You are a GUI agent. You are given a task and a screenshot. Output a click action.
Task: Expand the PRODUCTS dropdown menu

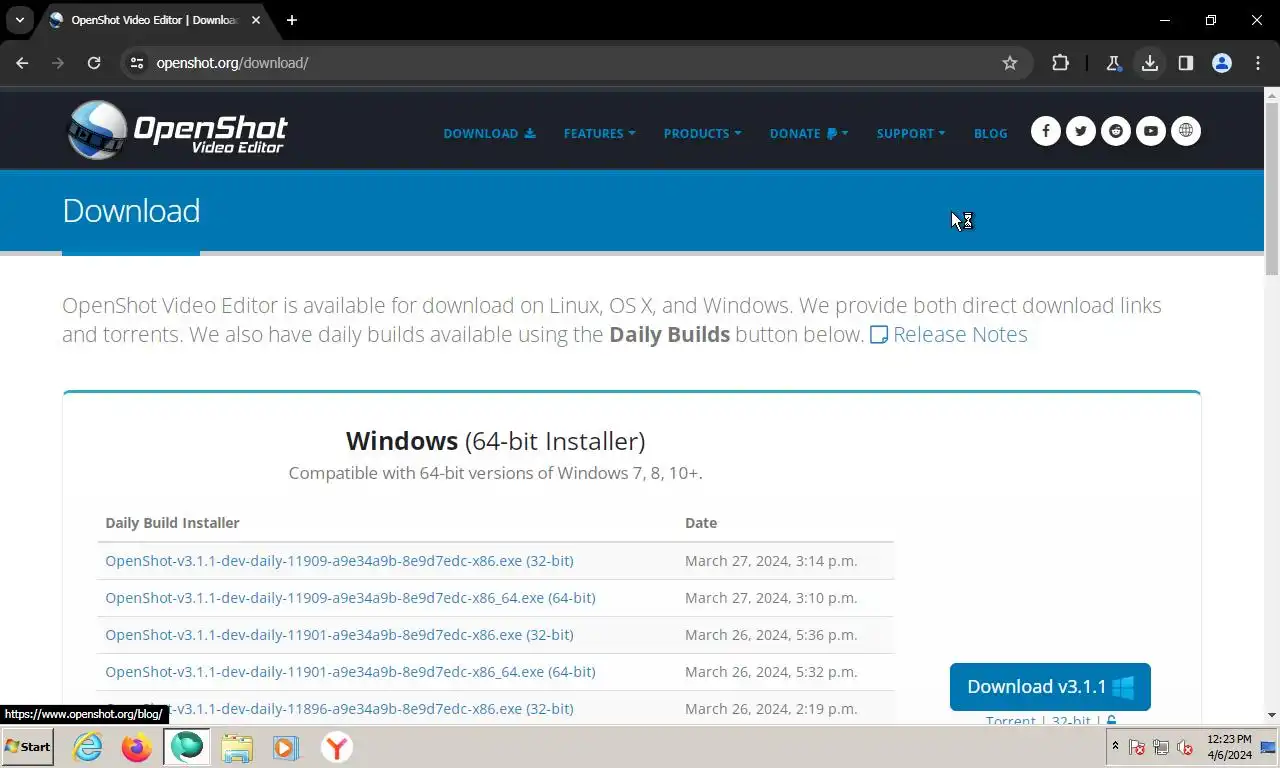tap(702, 133)
